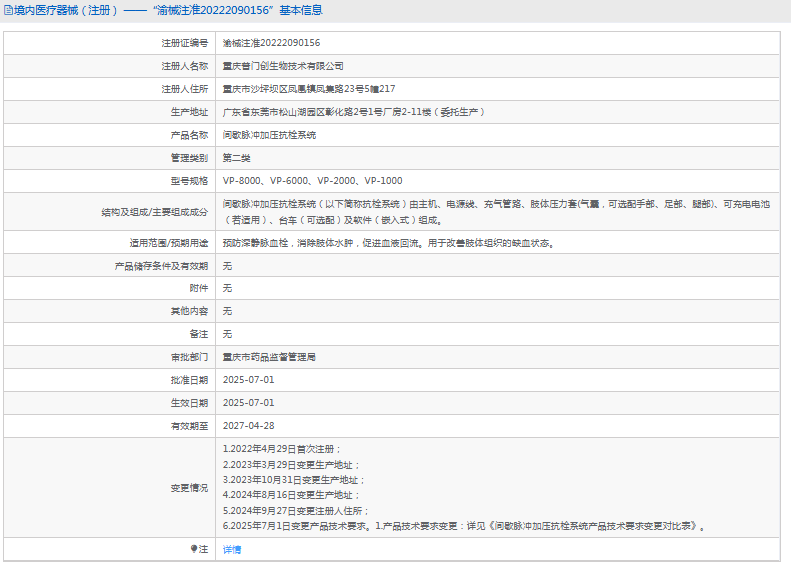Select approving department 重庆市药品监督管理局
Viewport: 791px width, 568px height.
269,357
